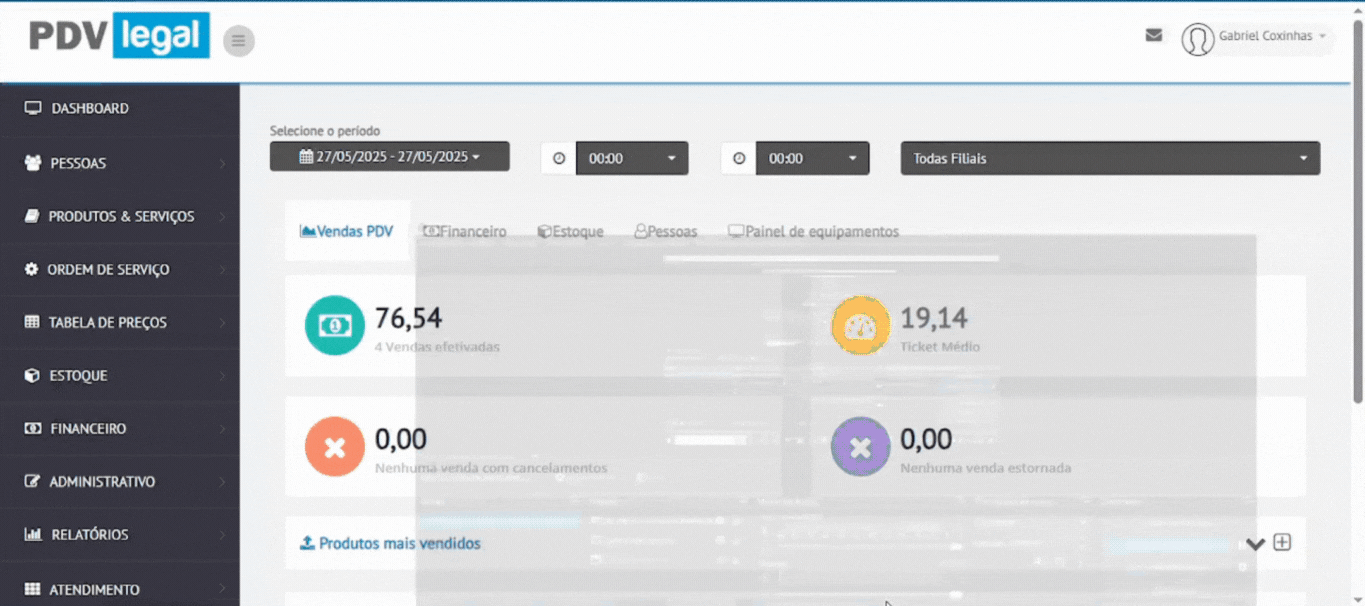Viewport: 1365px width, 606px height.
Task: Click the Relatórios bar chart icon
Action: tap(31, 535)
